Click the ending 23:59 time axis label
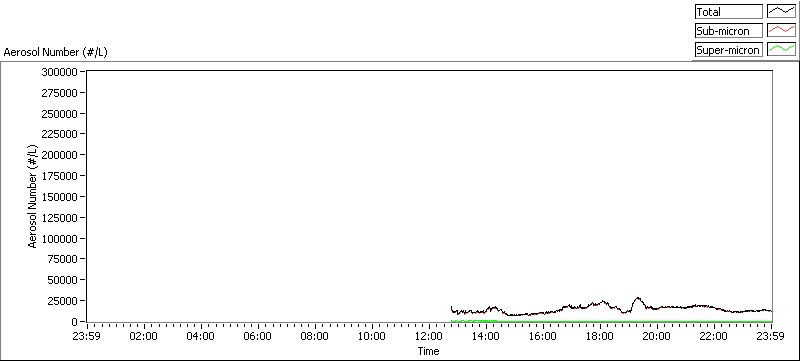Image resolution: width=800 pixels, height=361 pixels. [771, 336]
